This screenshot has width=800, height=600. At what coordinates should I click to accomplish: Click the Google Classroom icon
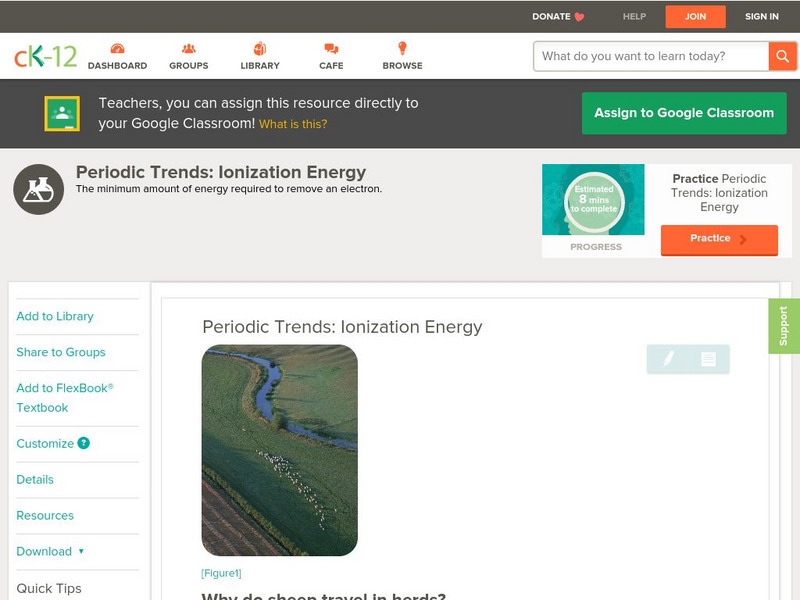(x=62, y=113)
